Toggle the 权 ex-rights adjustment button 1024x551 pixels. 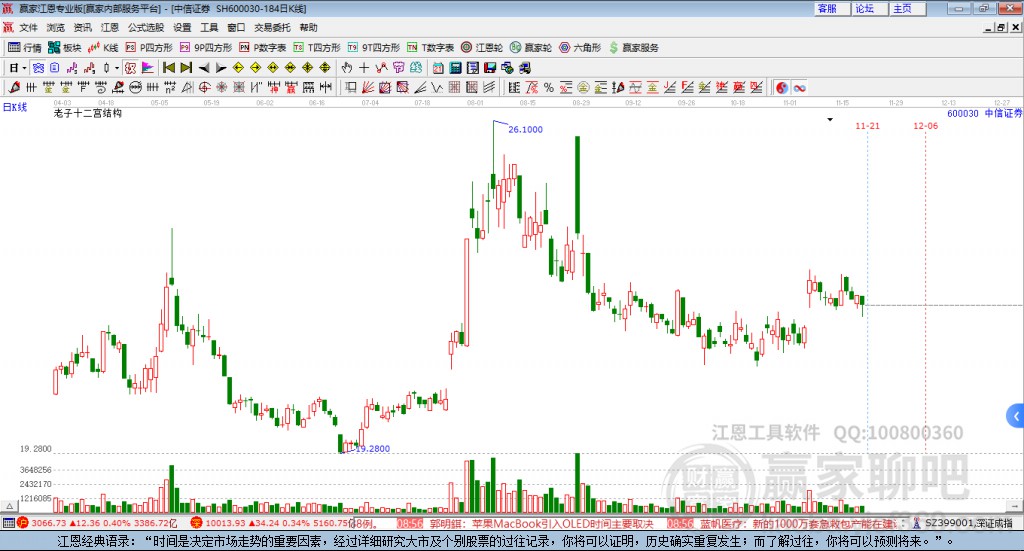130,68
